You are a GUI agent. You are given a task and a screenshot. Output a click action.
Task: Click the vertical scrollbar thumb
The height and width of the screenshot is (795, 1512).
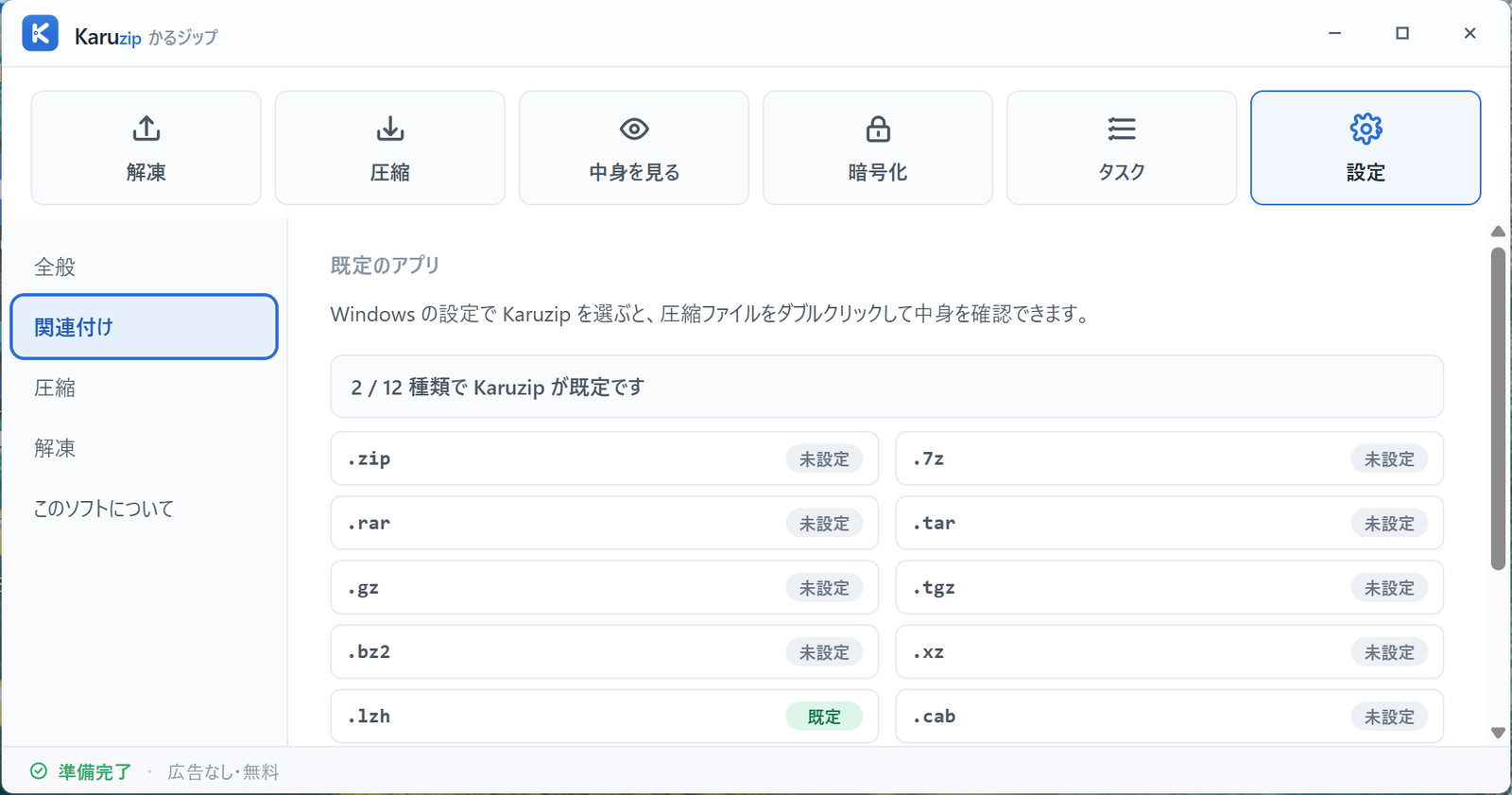[x=1498, y=409]
